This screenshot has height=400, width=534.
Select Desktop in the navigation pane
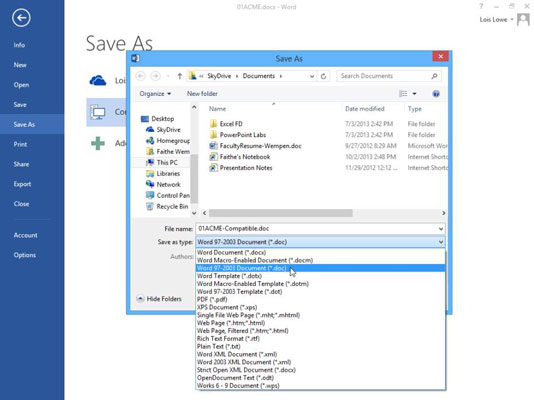pyautogui.click(x=158, y=118)
